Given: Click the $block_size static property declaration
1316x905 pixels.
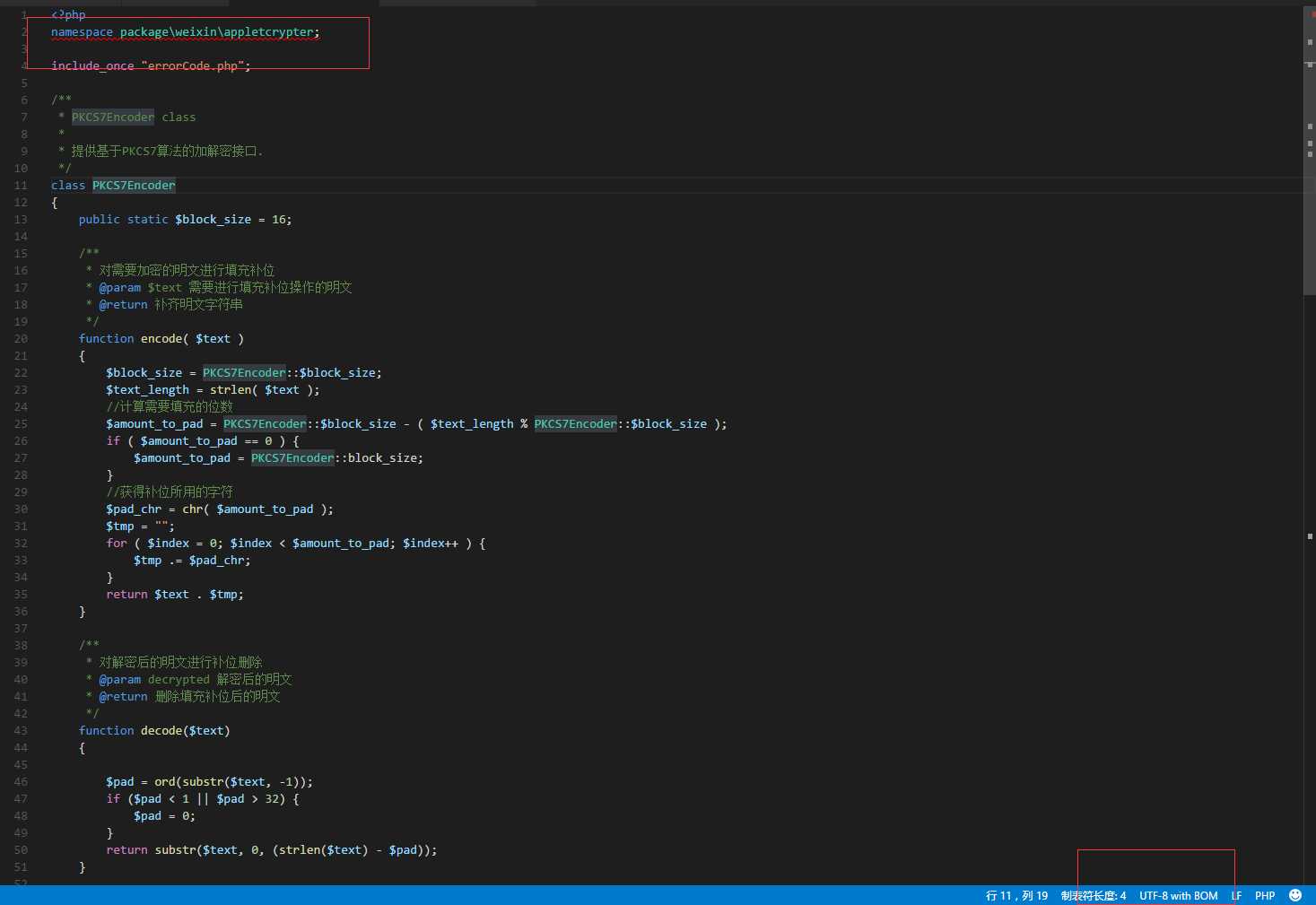Looking at the screenshot, I should tap(213, 220).
